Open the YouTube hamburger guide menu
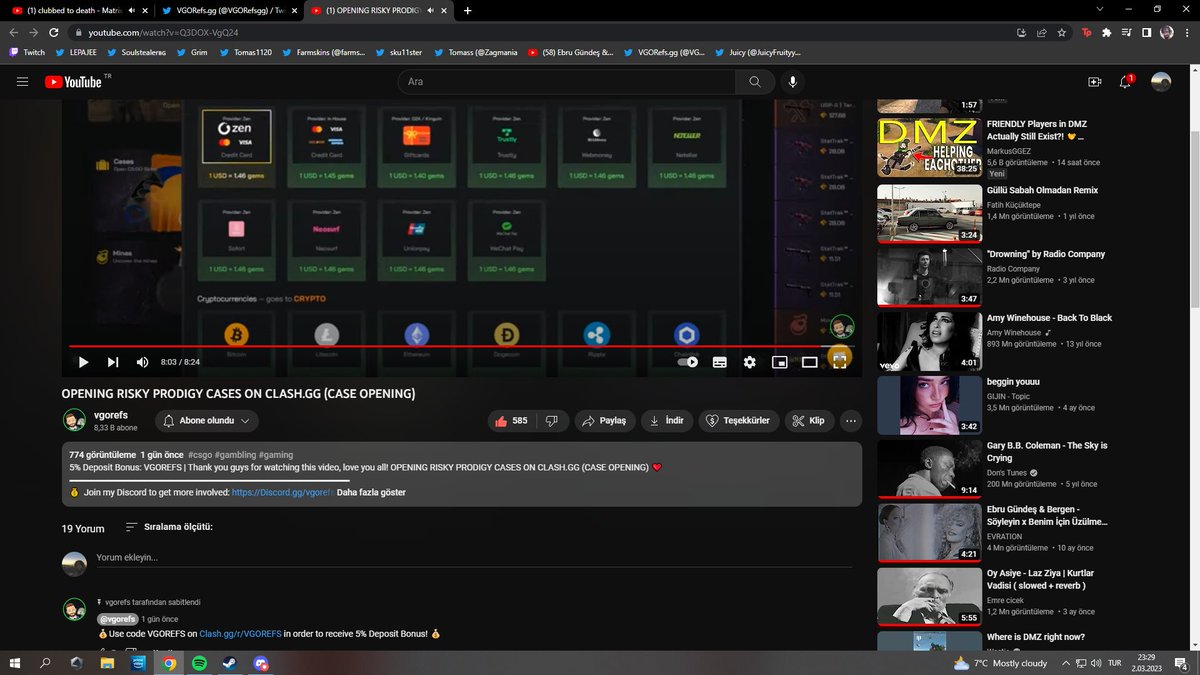The height and width of the screenshot is (675, 1200). pyautogui.click(x=23, y=82)
